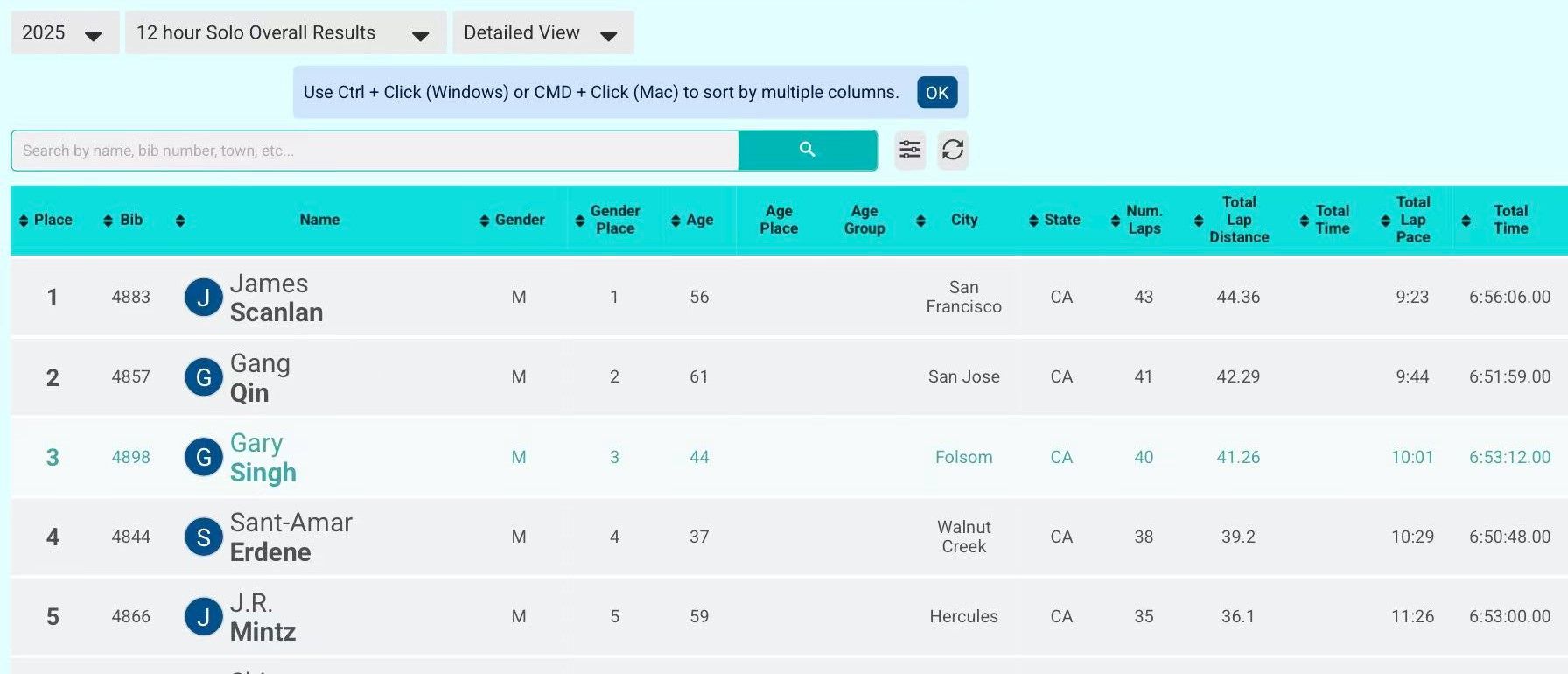This screenshot has height=674, width=1568.
Task: Click Sant-Amar Erdene's S avatar icon
Action: point(203,537)
